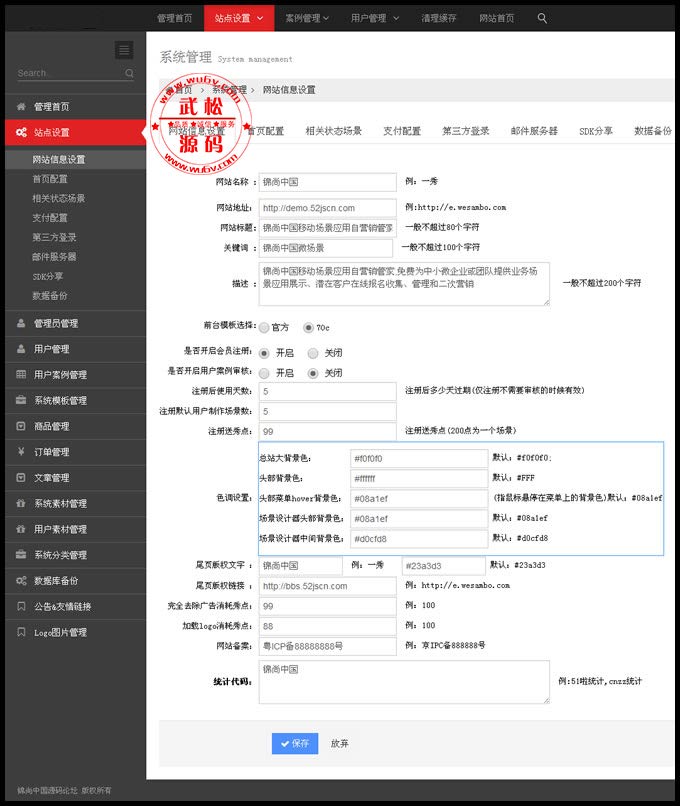Click the gift icon beside 系统素材管理
This screenshot has width=680, height=806.
point(21,503)
